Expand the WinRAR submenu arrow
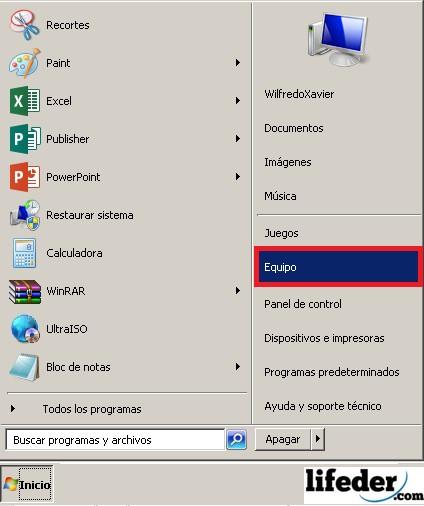The image size is (424, 506). coord(238,291)
